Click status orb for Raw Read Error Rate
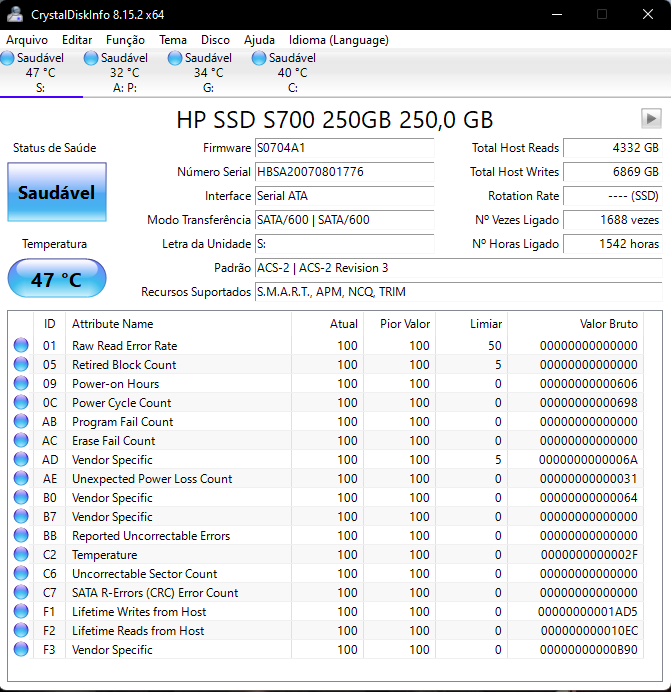 (x=21, y=345)
